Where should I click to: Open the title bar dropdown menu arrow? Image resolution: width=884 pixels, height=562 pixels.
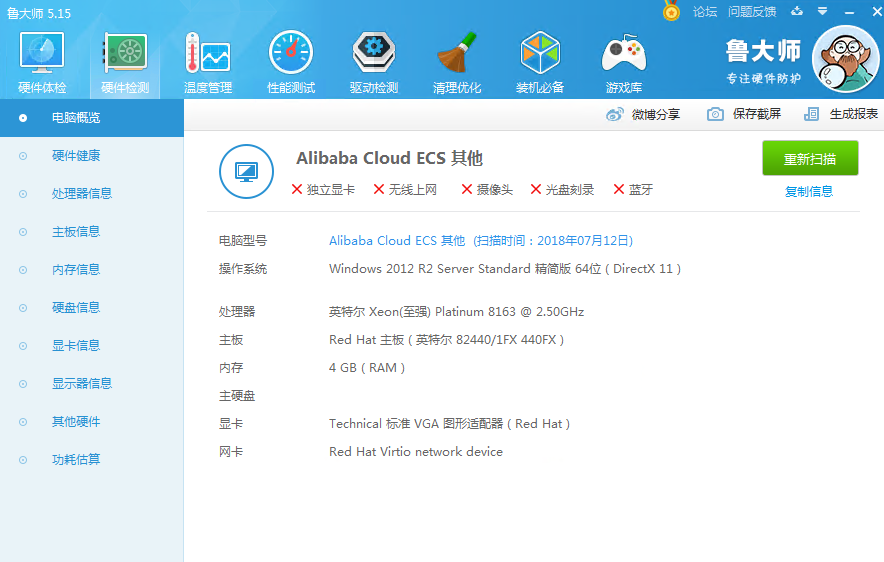point(823,11)
